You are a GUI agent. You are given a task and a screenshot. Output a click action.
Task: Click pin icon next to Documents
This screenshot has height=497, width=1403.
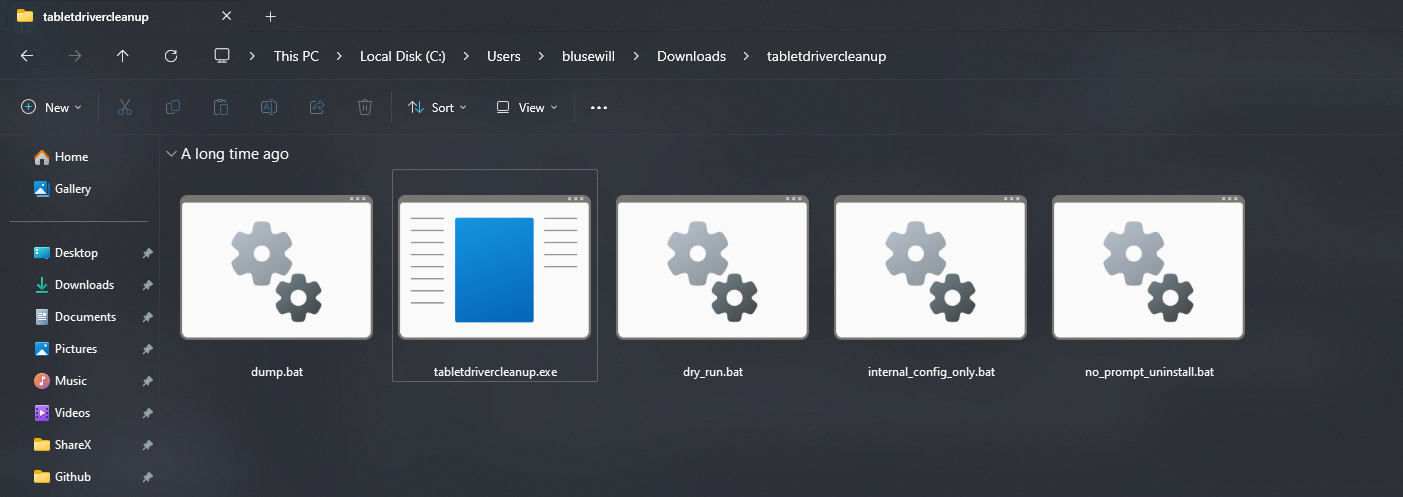(x=147, y=317)
